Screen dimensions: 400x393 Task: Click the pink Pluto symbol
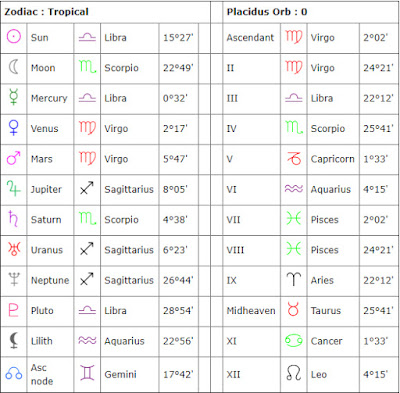(13, 310)
